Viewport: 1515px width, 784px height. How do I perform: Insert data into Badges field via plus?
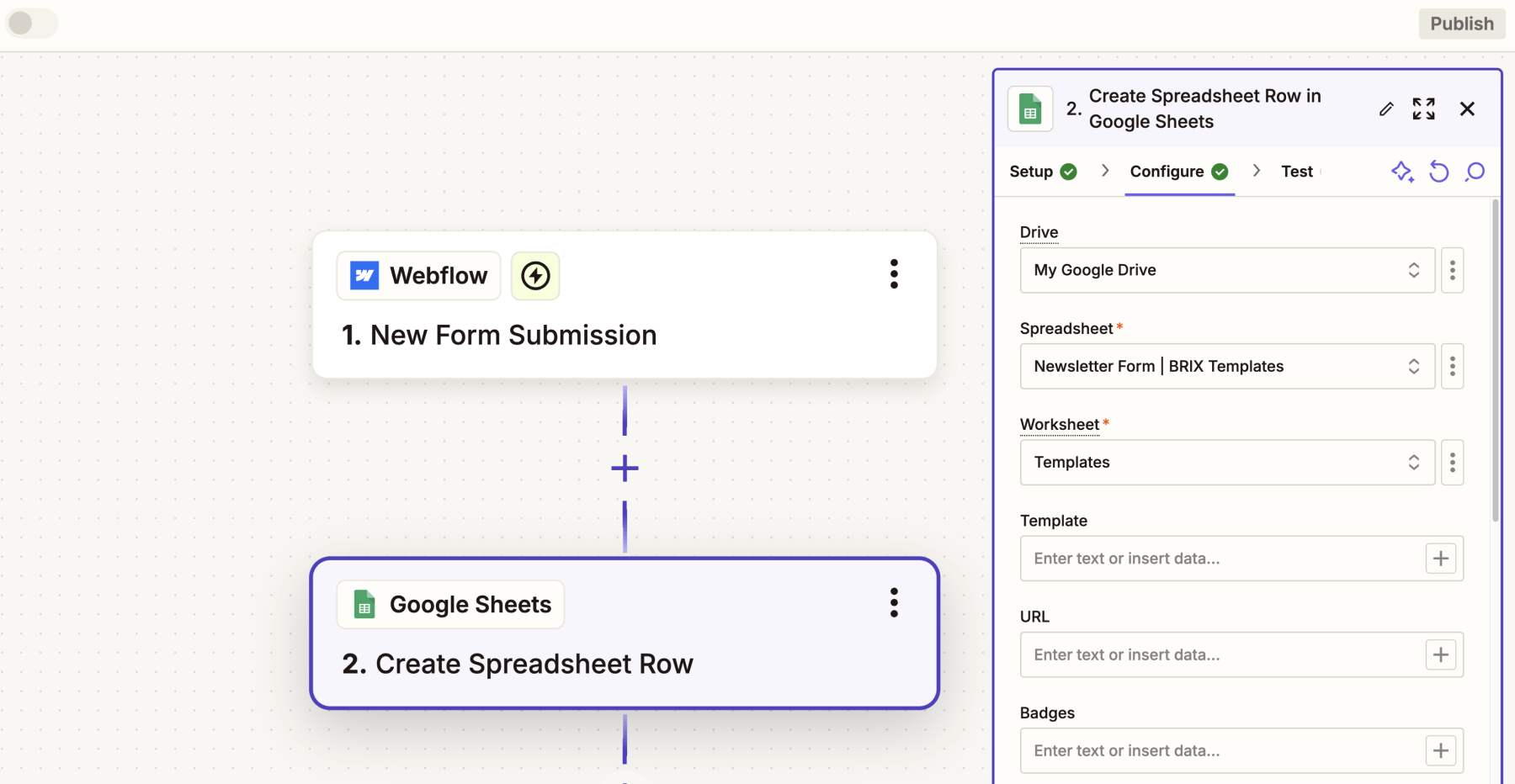(x=1441, y=750)
